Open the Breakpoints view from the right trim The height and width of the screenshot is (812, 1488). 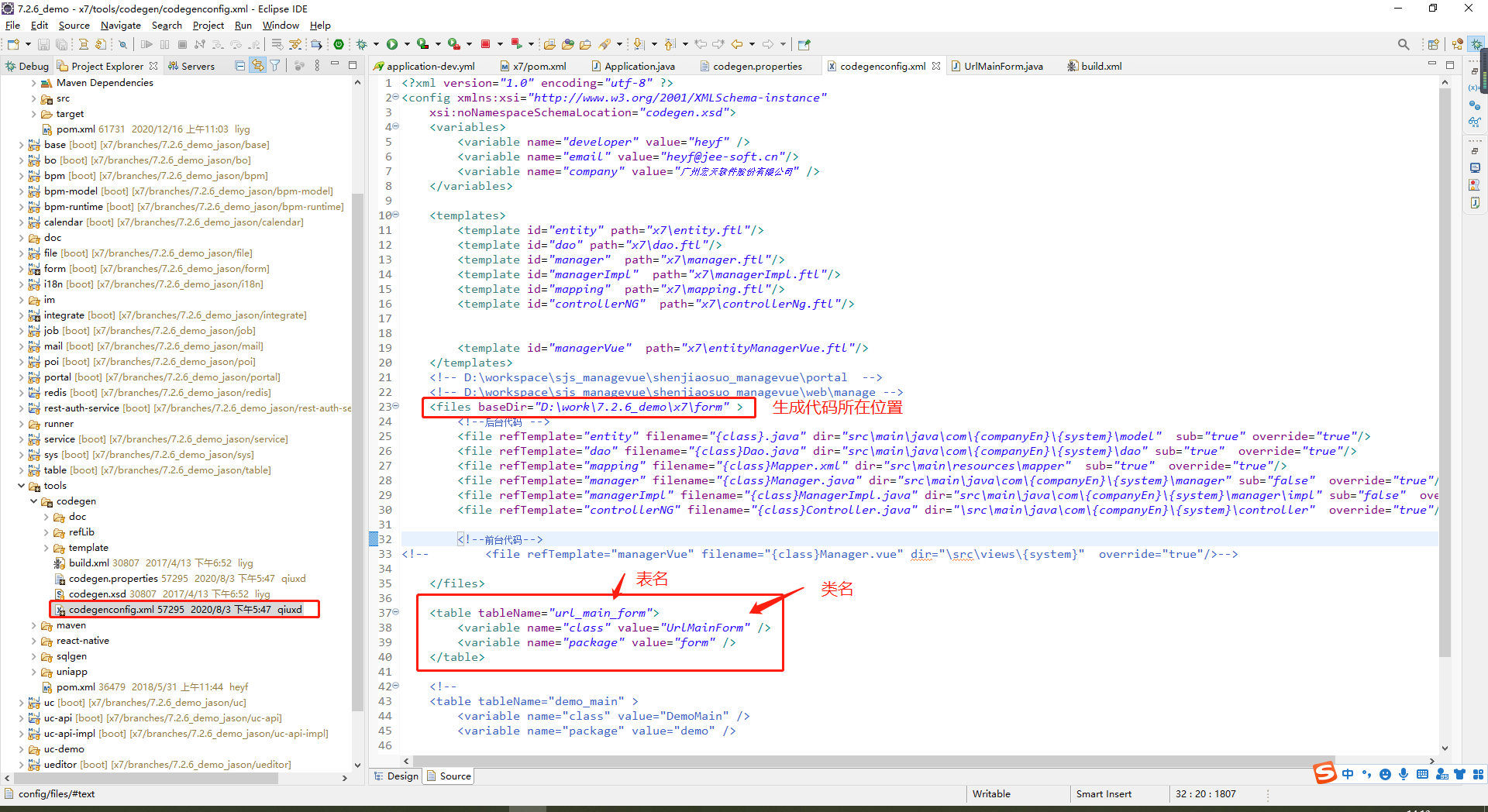coord(1473,105)
